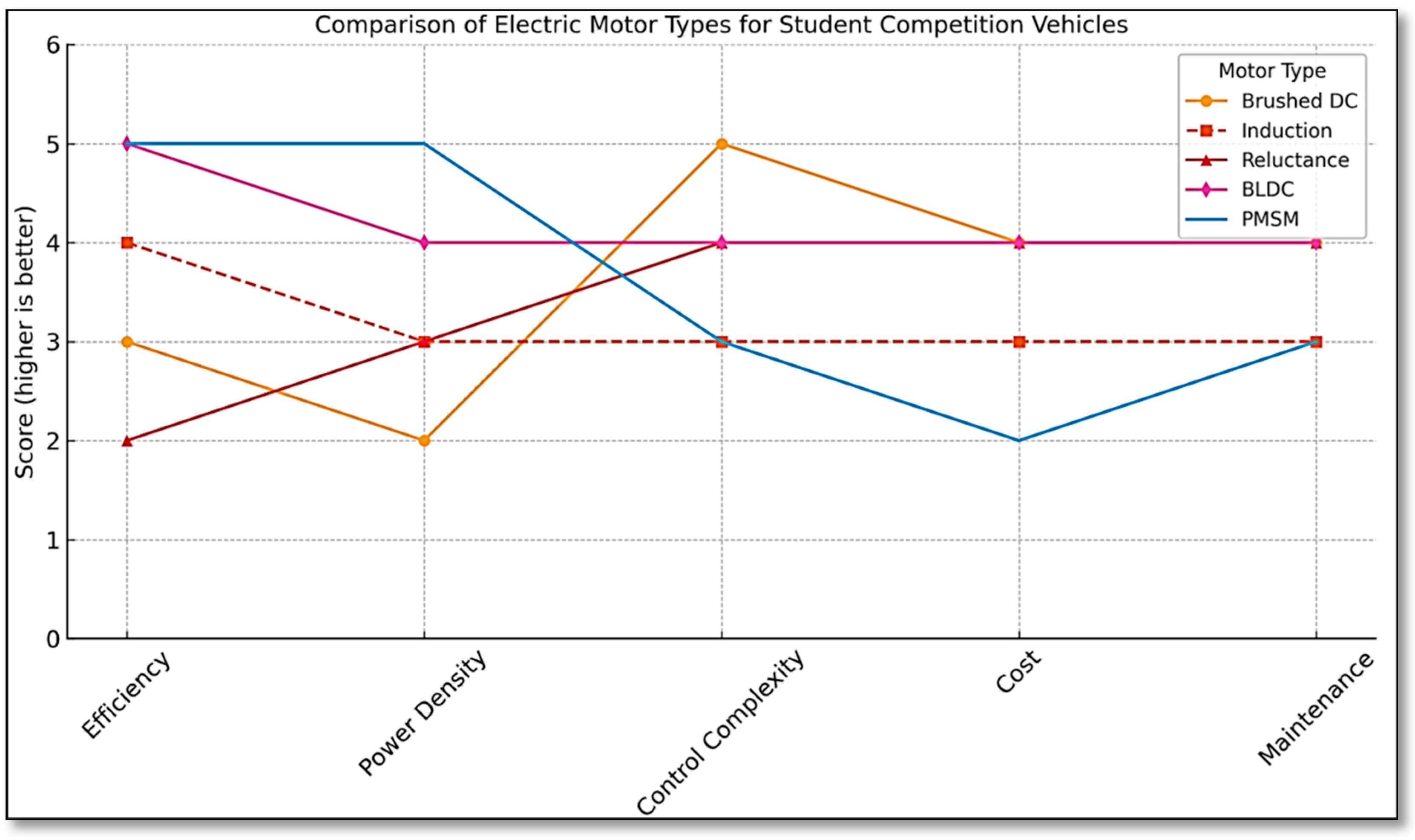This screenshot has height=840, width=1415.
Task: Click Induction square point at Efficiency
Action: point(127,243)
